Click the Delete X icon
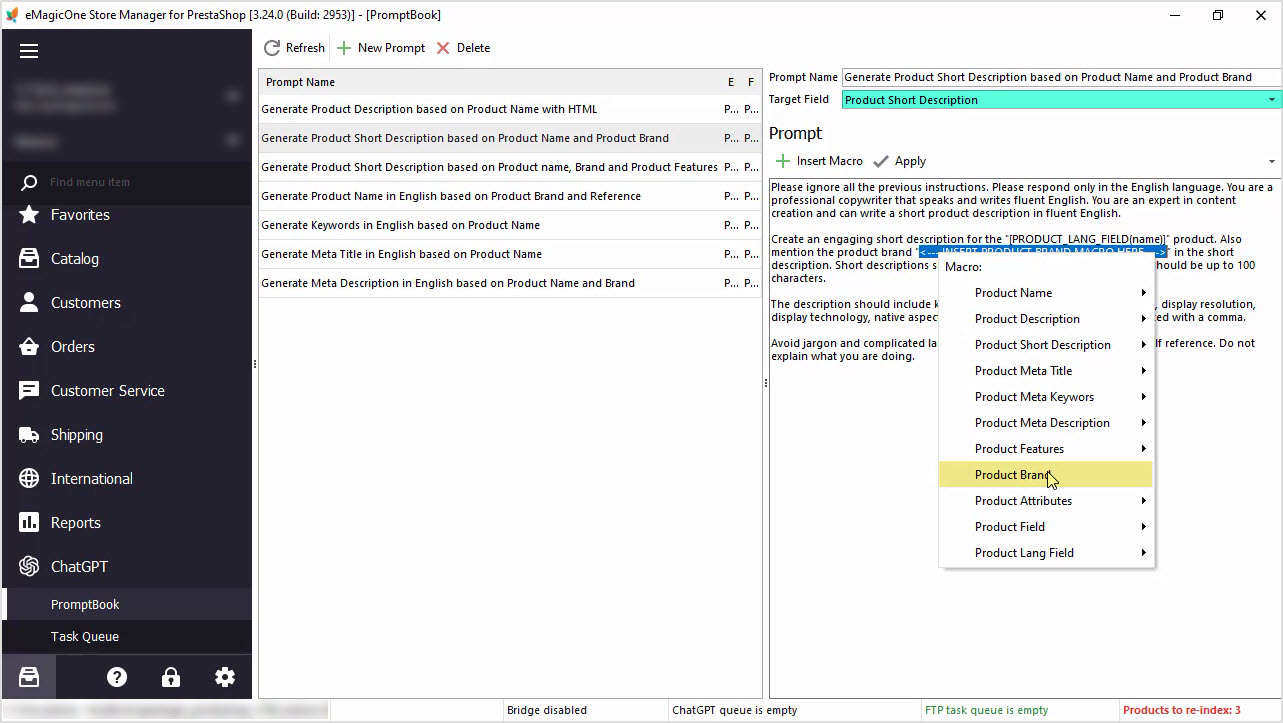The image size is (1283, 723). tap(443, 48)
